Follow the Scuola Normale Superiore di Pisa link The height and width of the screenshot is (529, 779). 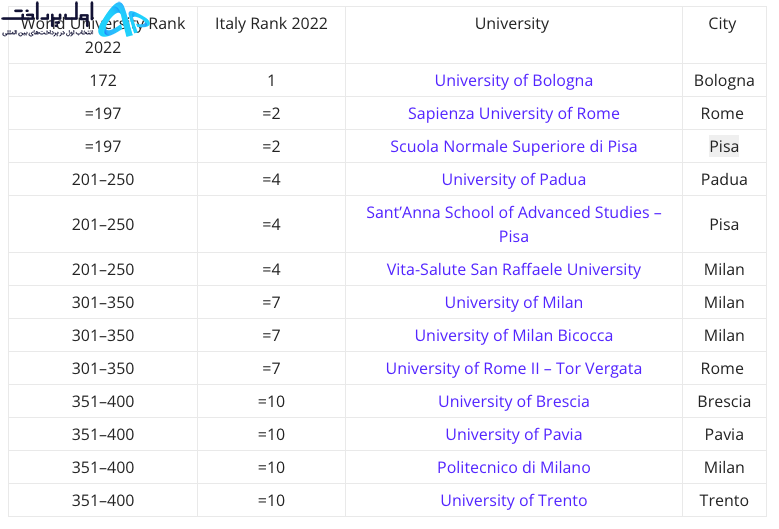pos(513,147)
